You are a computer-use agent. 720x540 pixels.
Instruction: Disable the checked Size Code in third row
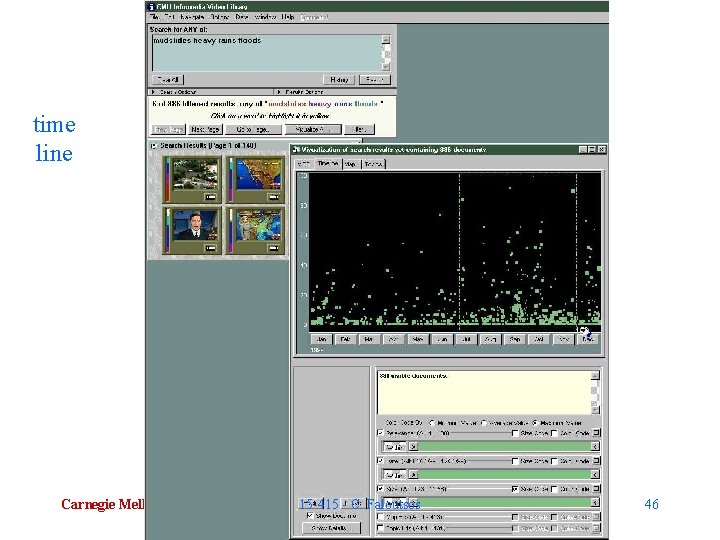515,489
